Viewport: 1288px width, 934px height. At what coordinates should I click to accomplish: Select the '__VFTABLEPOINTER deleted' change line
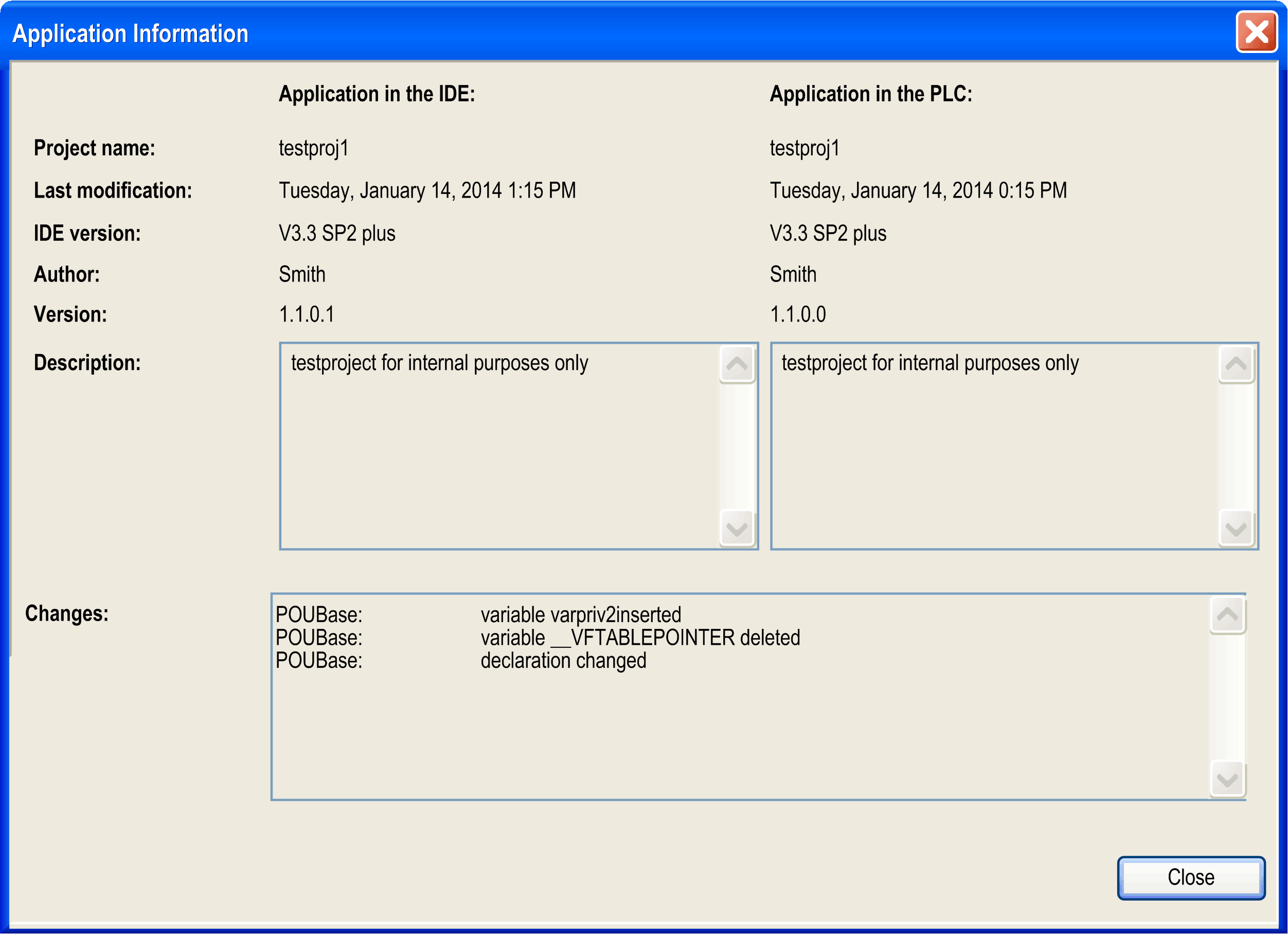pyautogui.click(x=640, y=638)
